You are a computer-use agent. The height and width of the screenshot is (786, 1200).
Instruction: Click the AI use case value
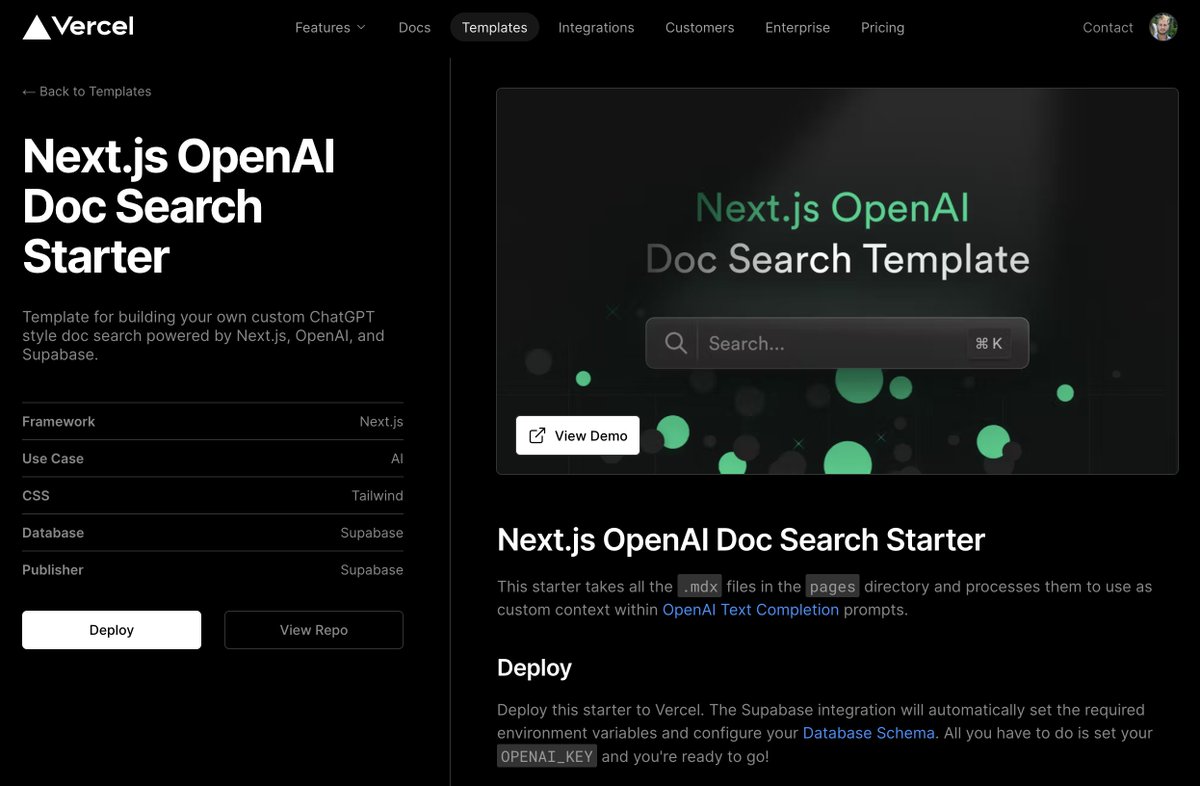point(397,458)
